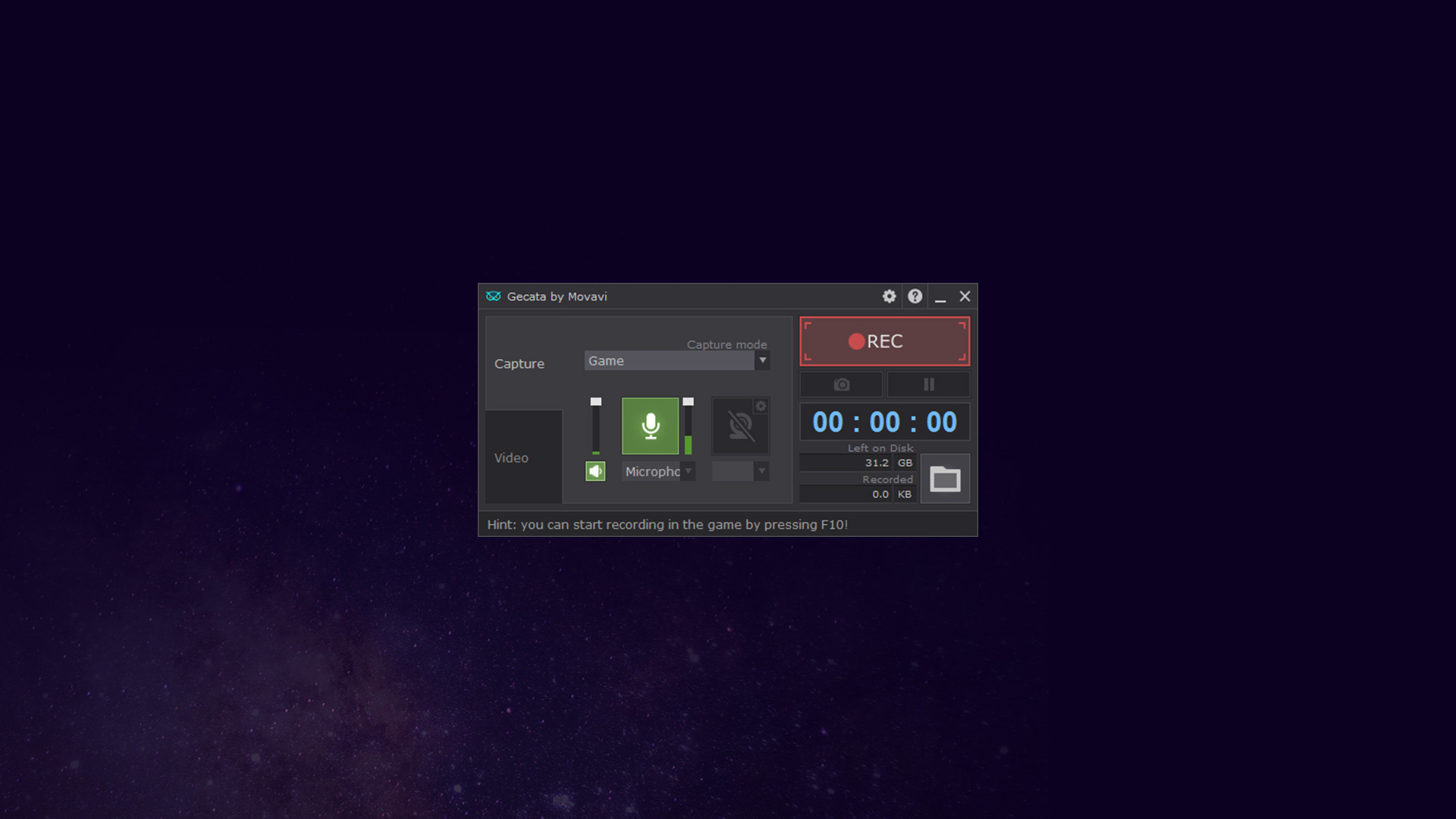The width and height of the screenshot is (1456, 819).
Task: Click the 00:00:00 recording timer
Action: point(885,422)
